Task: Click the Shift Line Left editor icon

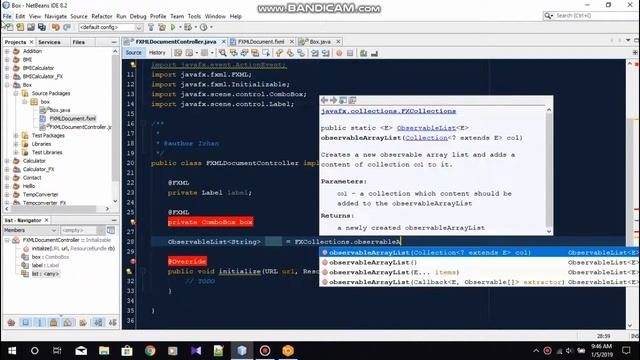Action: pyautogui.click(x=315, y=53)
